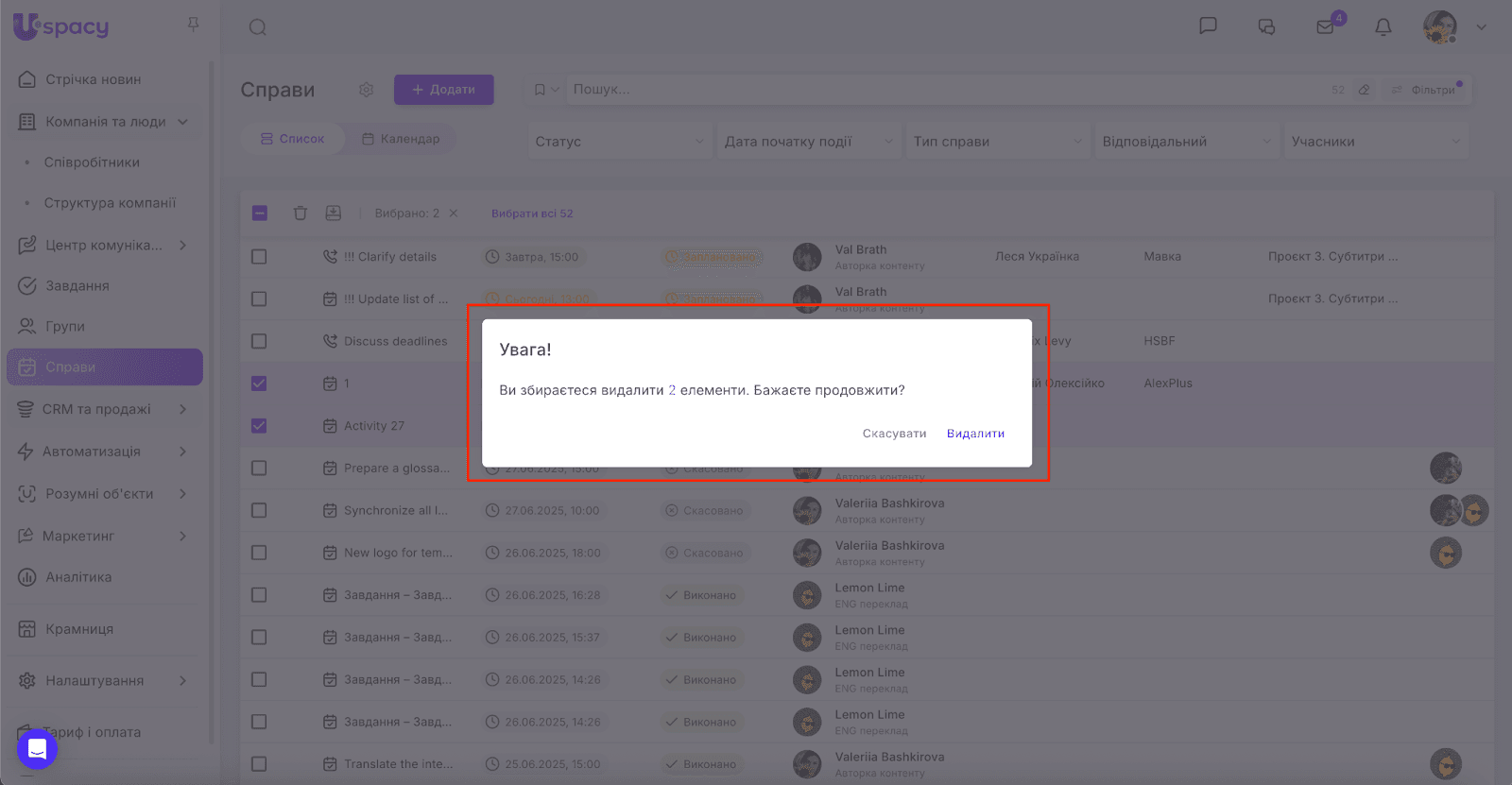Toggle the select-all checkbox in list header
Screen dimensions: 1512x785
pos(259,213)
